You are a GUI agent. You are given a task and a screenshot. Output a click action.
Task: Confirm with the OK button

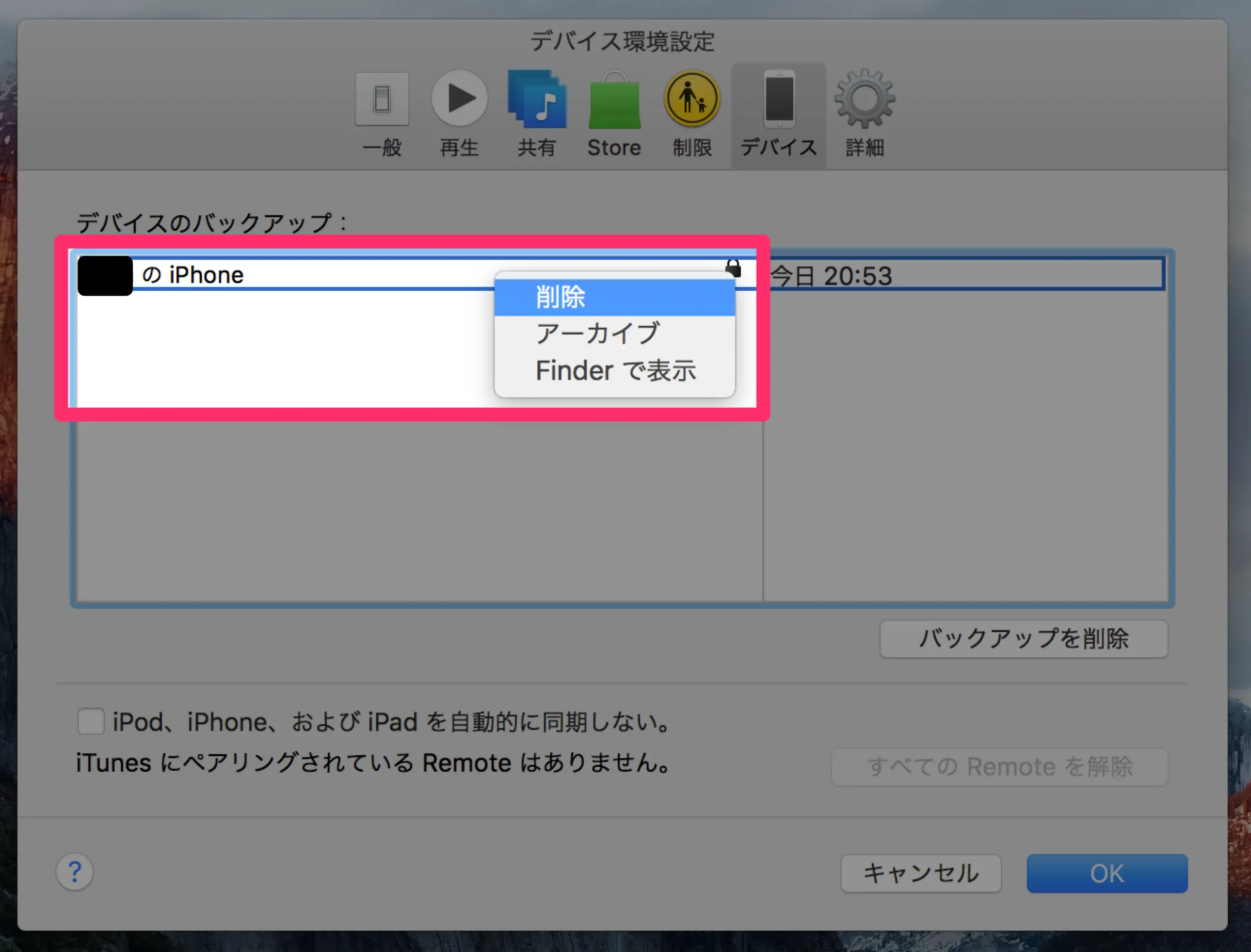tap(1107, 873)
